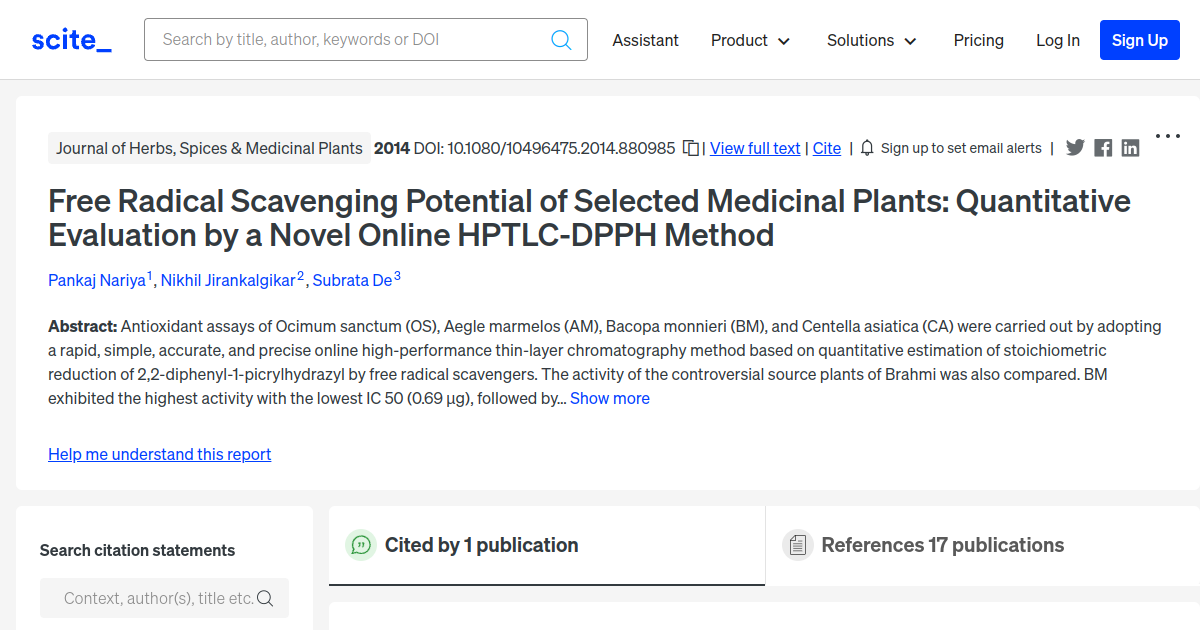Click the magnifier icon in the top search bar
Viewport: 1200px width, 630px height.
coord(562,40)
